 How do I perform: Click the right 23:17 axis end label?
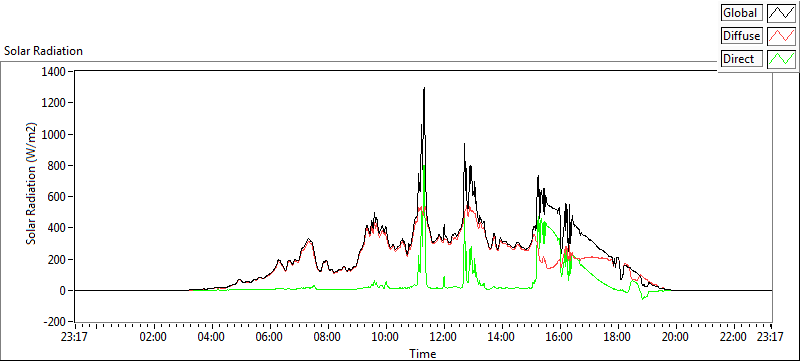(770, 337)
